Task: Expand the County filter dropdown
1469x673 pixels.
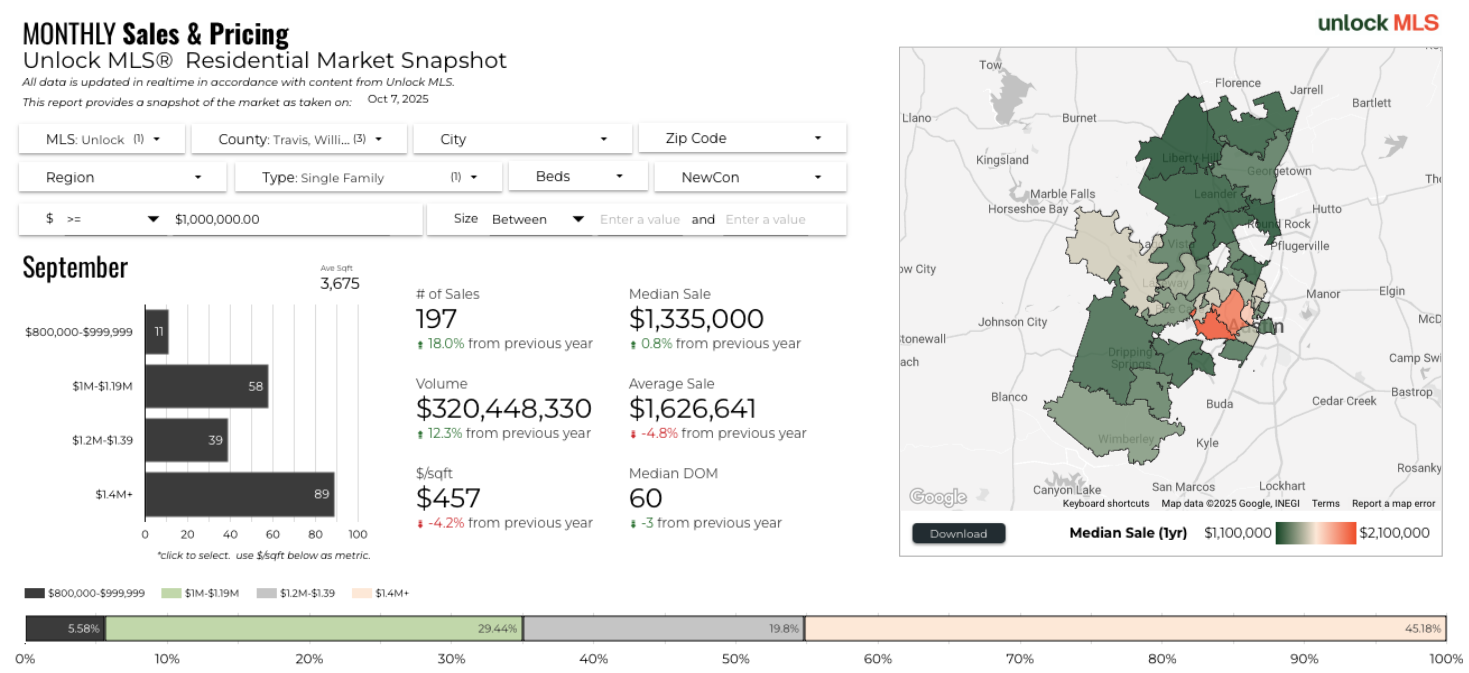Action: [x=298, y=139]
